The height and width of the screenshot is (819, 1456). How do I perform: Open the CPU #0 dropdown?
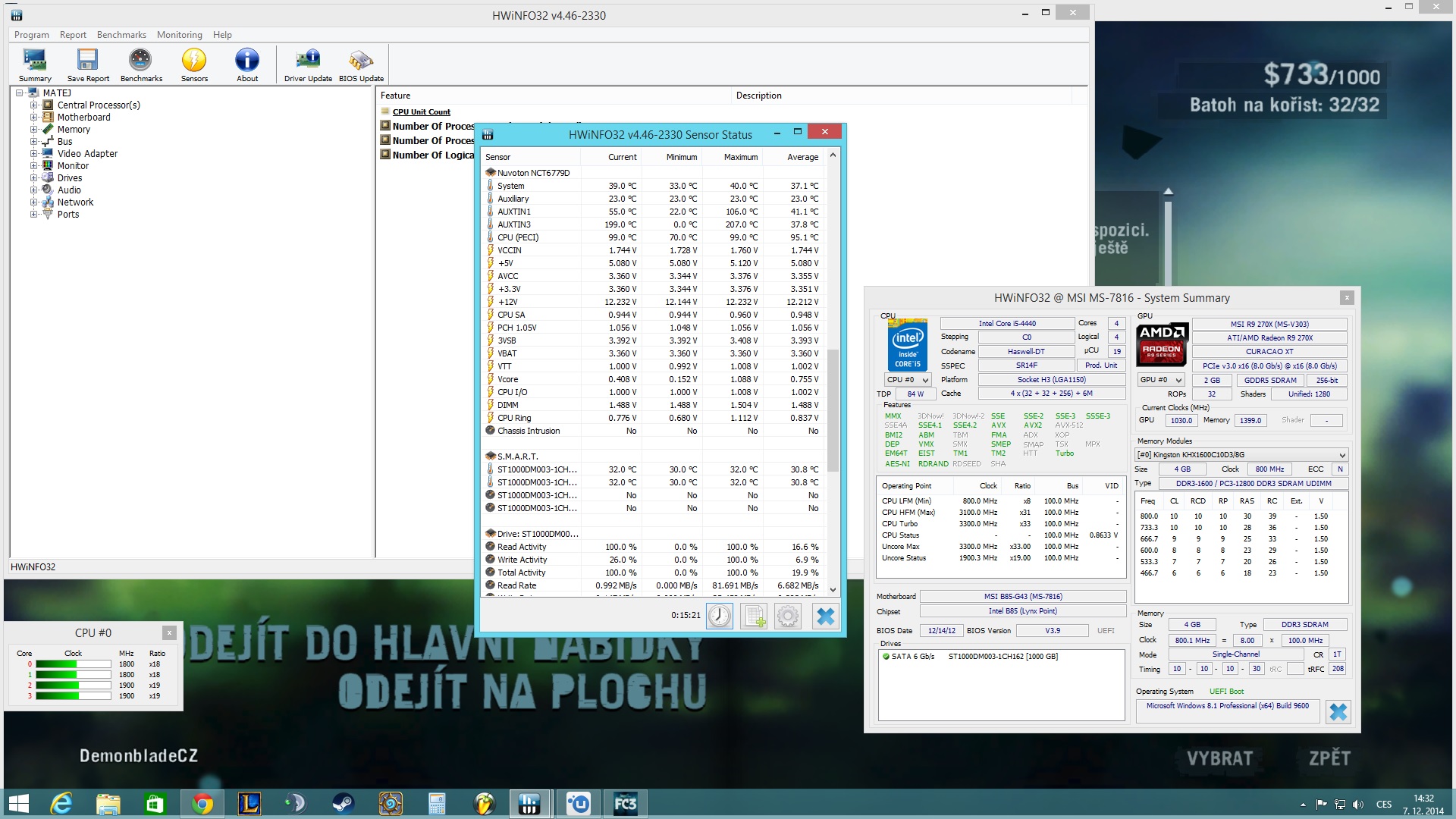tap(908, 380)
